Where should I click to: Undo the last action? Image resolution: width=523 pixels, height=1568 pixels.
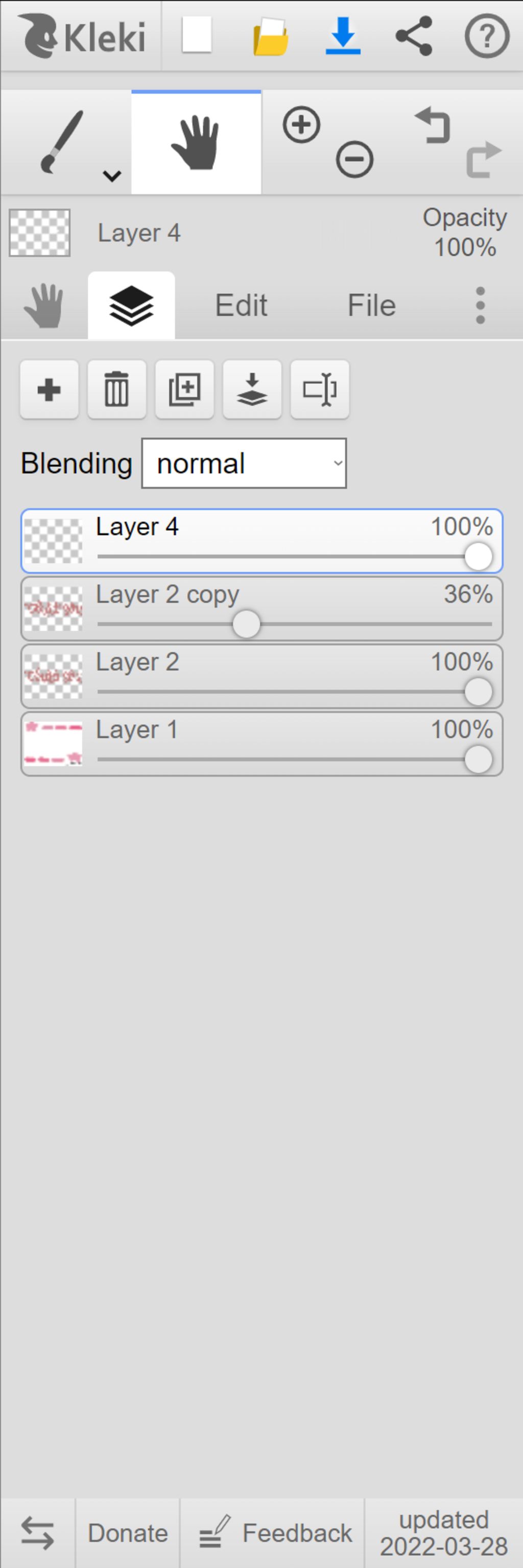pyautogui.click(x=432, y=126)
